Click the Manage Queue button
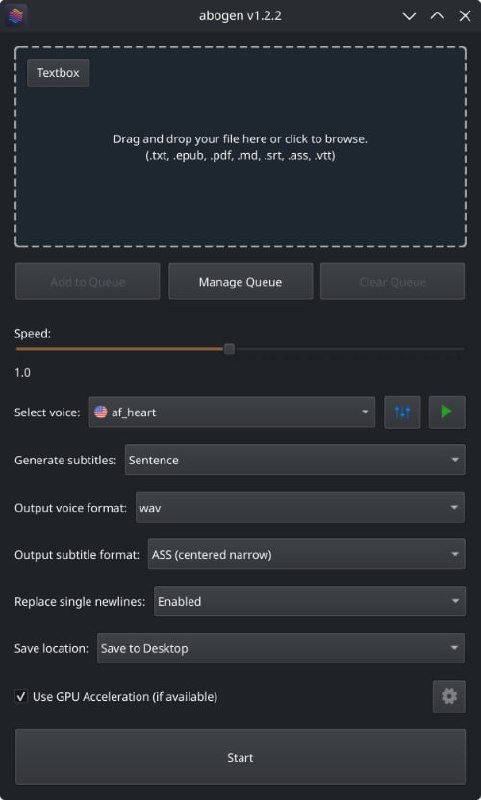This screenshot has width=481, height=800. tap(240, 282)
